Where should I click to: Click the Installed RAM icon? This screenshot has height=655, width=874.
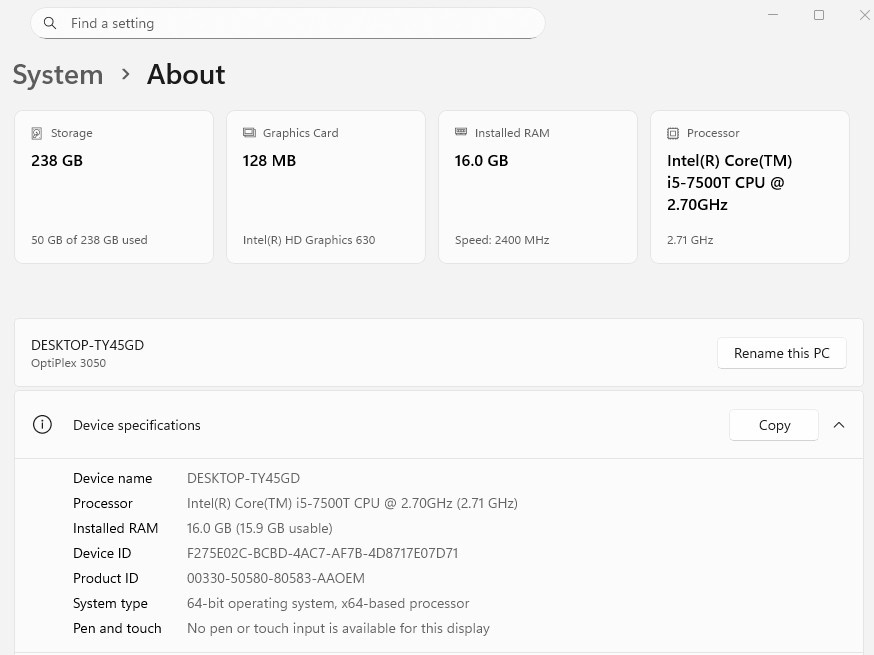click(461, 132)
